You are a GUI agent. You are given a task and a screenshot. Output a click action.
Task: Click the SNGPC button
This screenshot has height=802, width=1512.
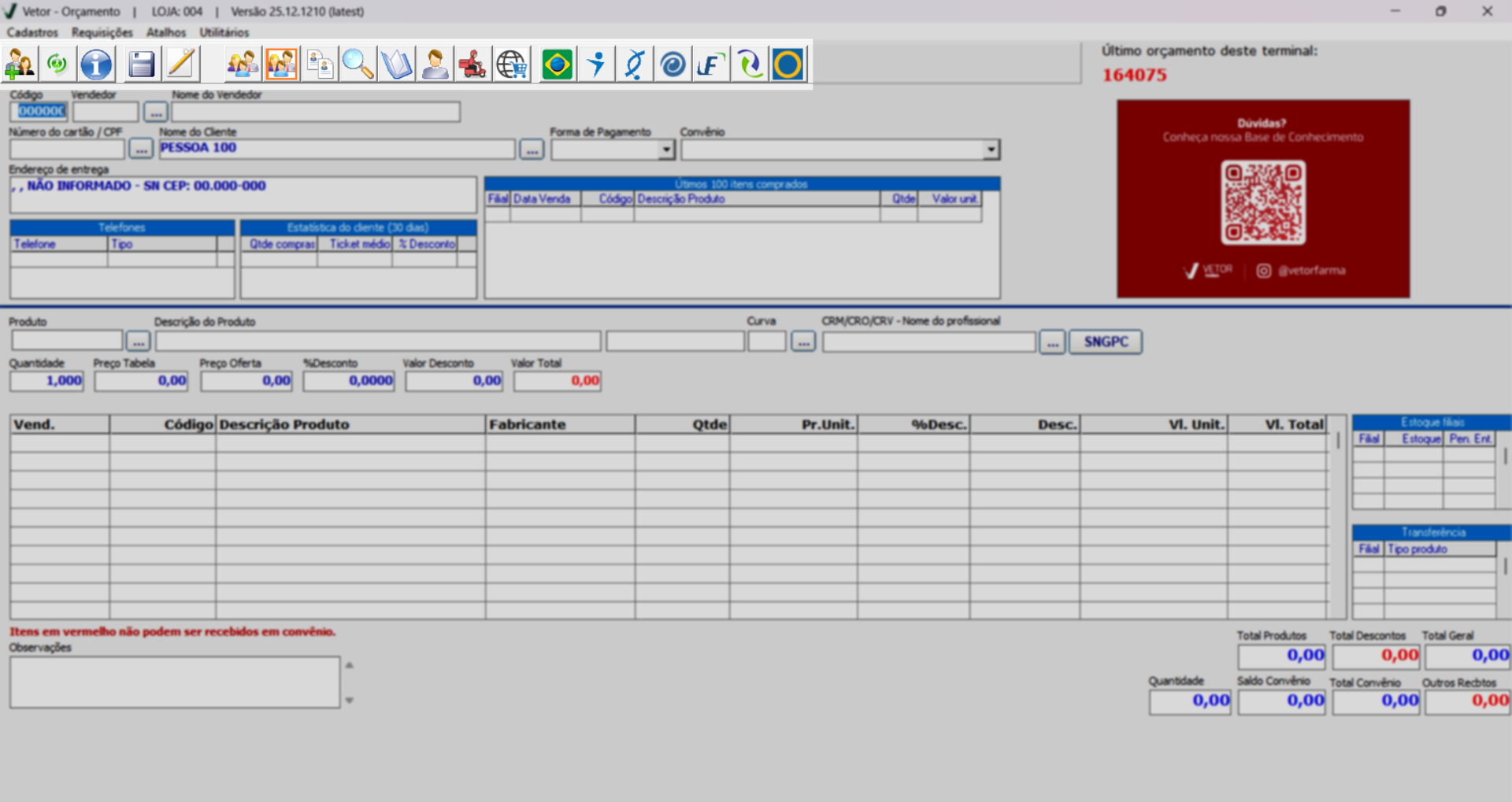1105,342
